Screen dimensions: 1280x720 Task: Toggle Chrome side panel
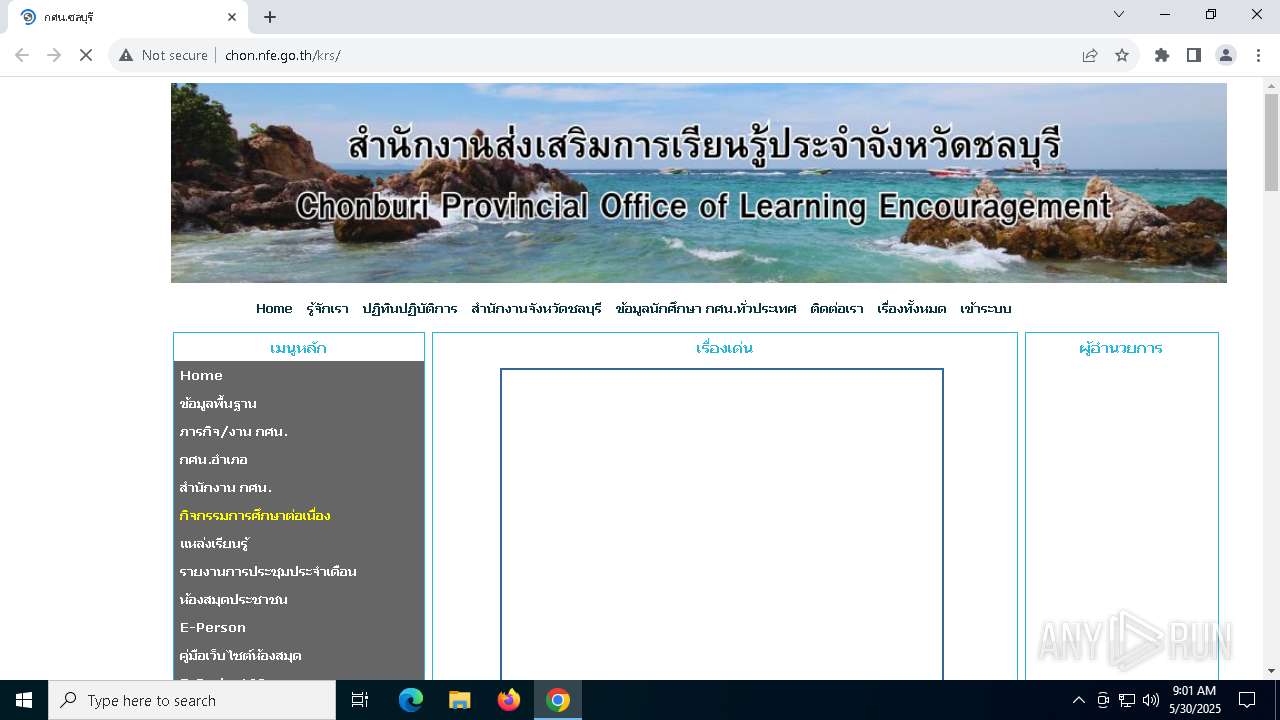(x=1194, y=55)
